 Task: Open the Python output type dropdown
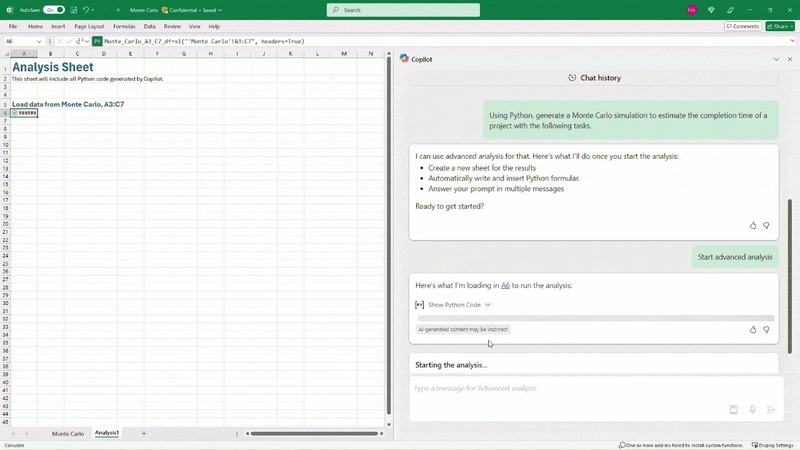point(82,41)
